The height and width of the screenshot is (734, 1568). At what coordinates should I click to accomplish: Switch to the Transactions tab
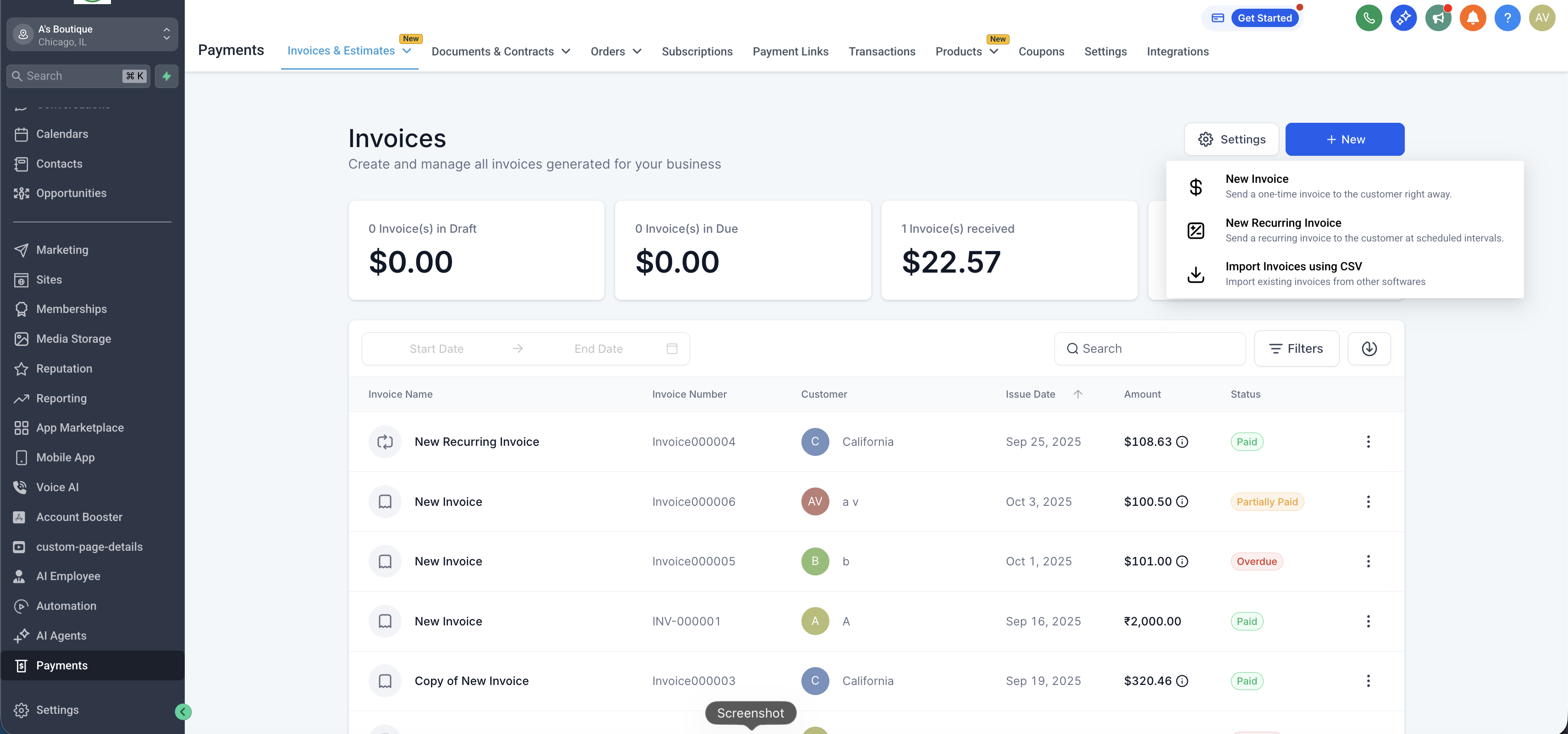point(881,52)
